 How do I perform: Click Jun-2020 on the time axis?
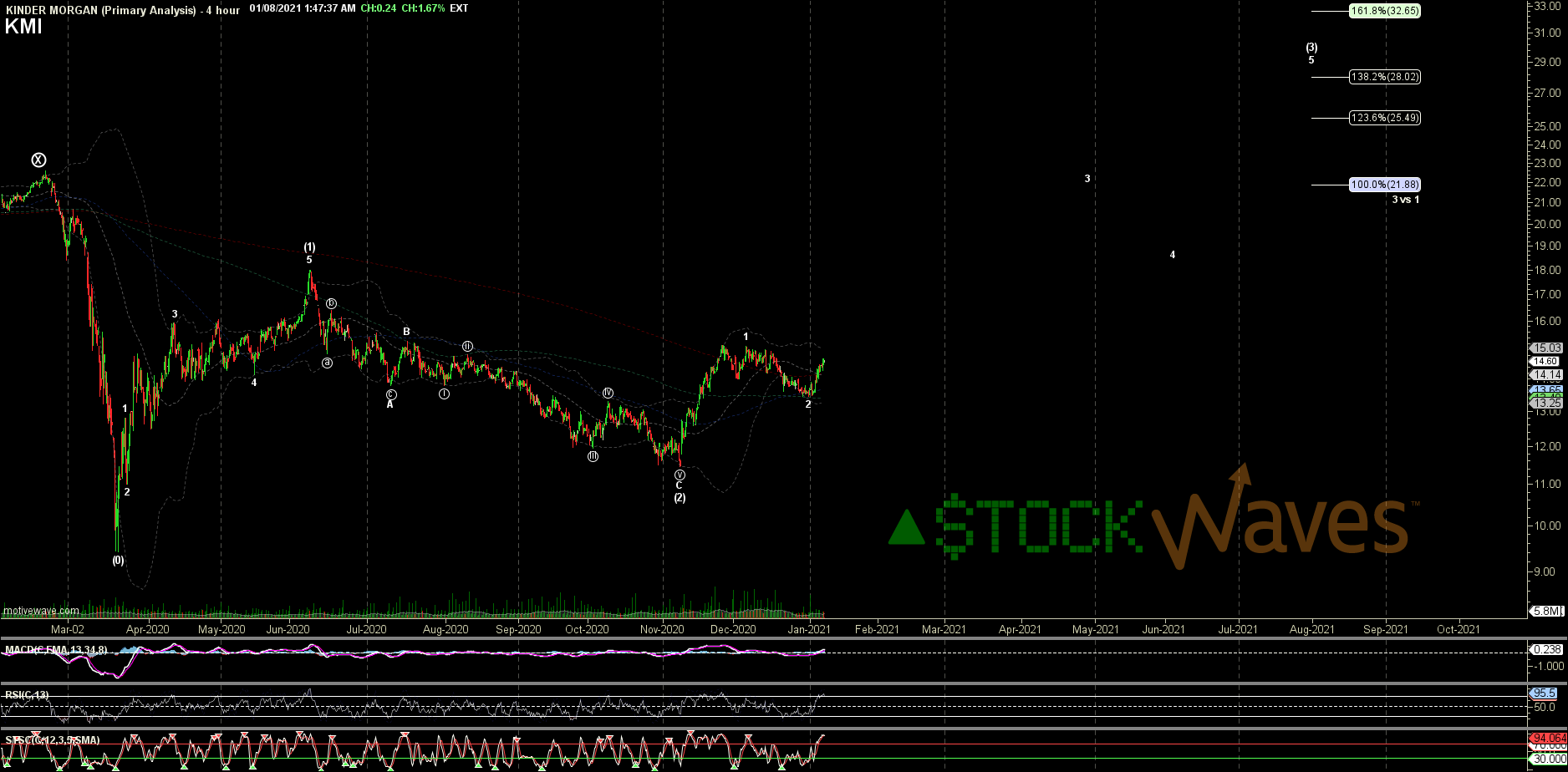(288, 629)
